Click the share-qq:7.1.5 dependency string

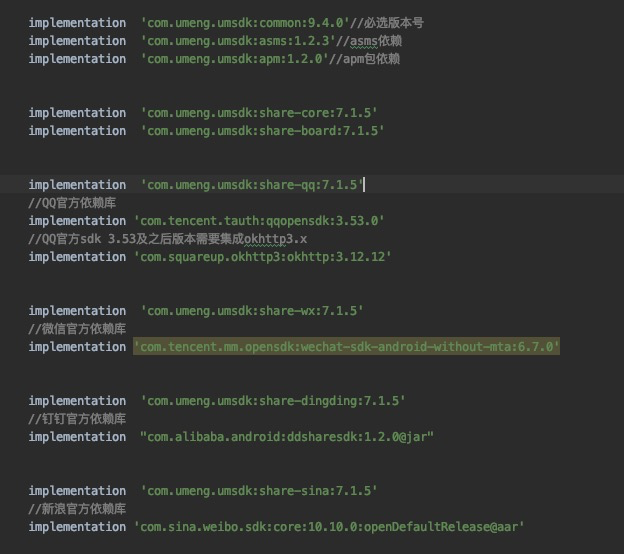[252, 185]
